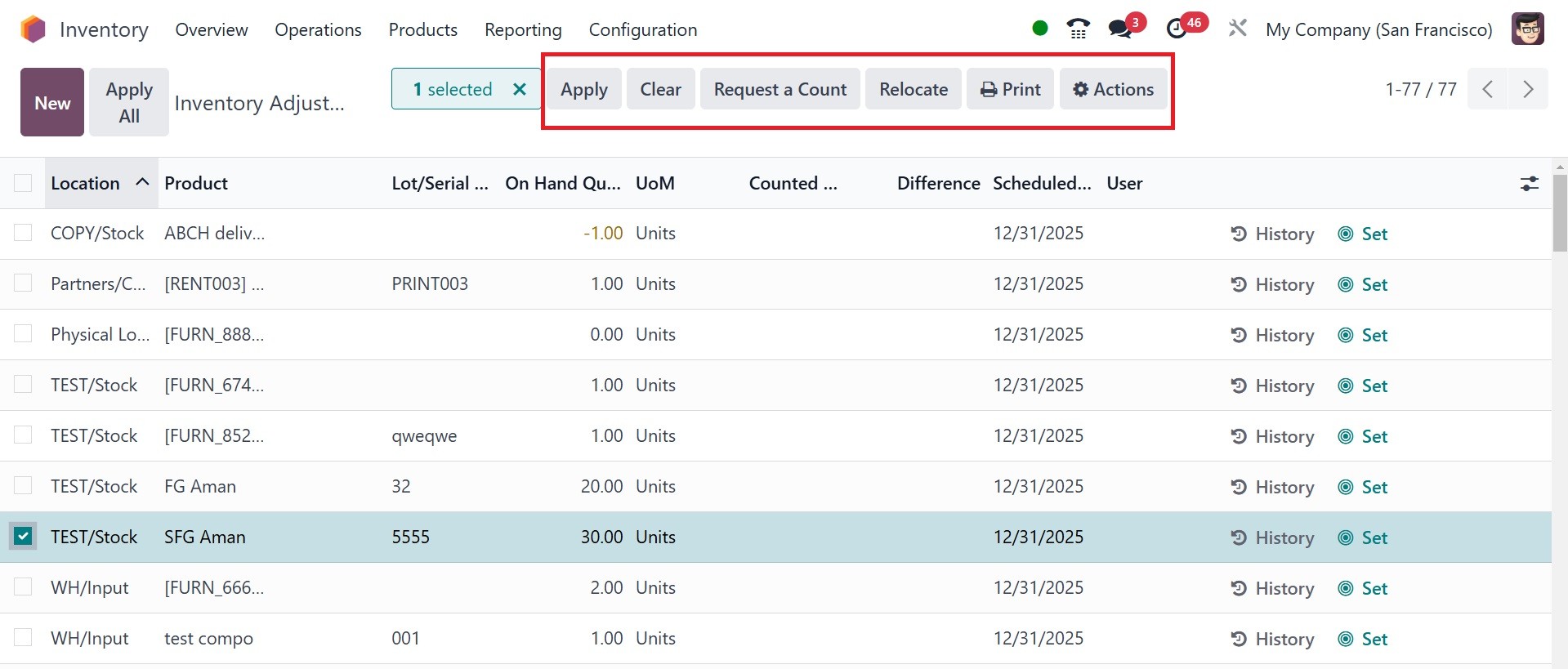Sort by the Location column header

[x=86, y=183]
